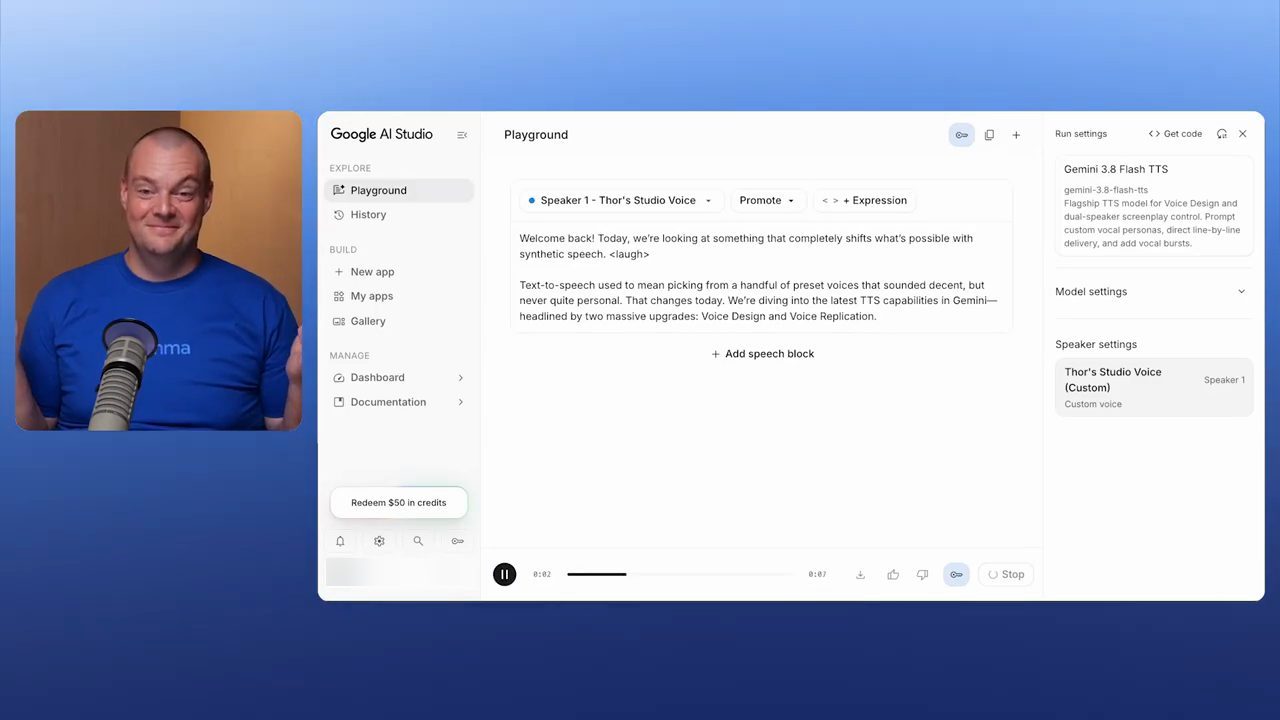Pause the audio playback

click(505, 574)
